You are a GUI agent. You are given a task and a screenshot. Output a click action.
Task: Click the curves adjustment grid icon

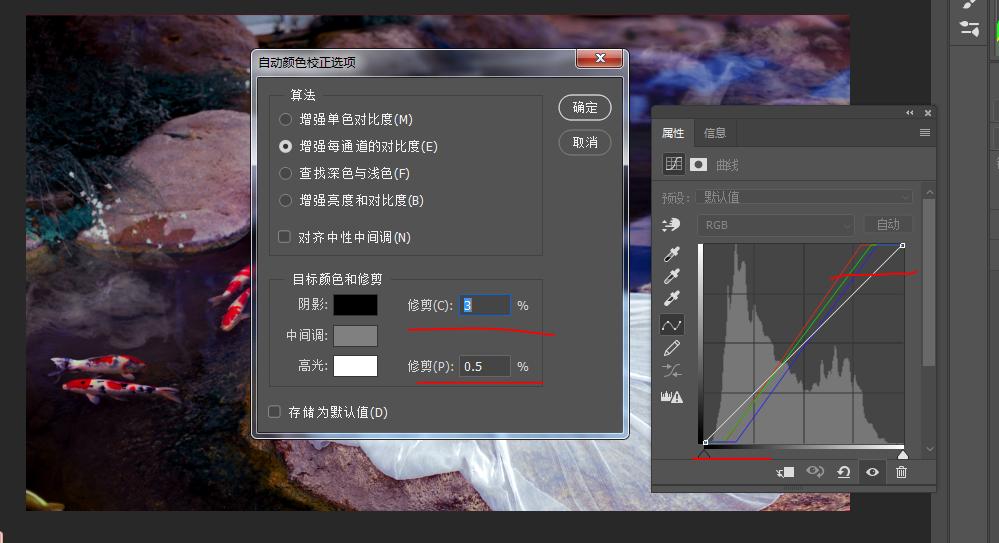[x=673, y=164]
